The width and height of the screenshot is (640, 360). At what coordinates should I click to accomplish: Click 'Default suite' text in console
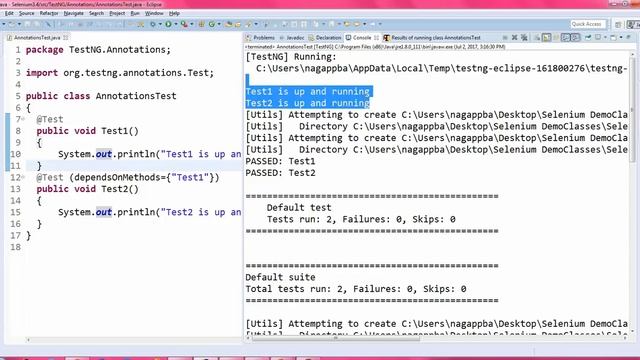[280, 278]
